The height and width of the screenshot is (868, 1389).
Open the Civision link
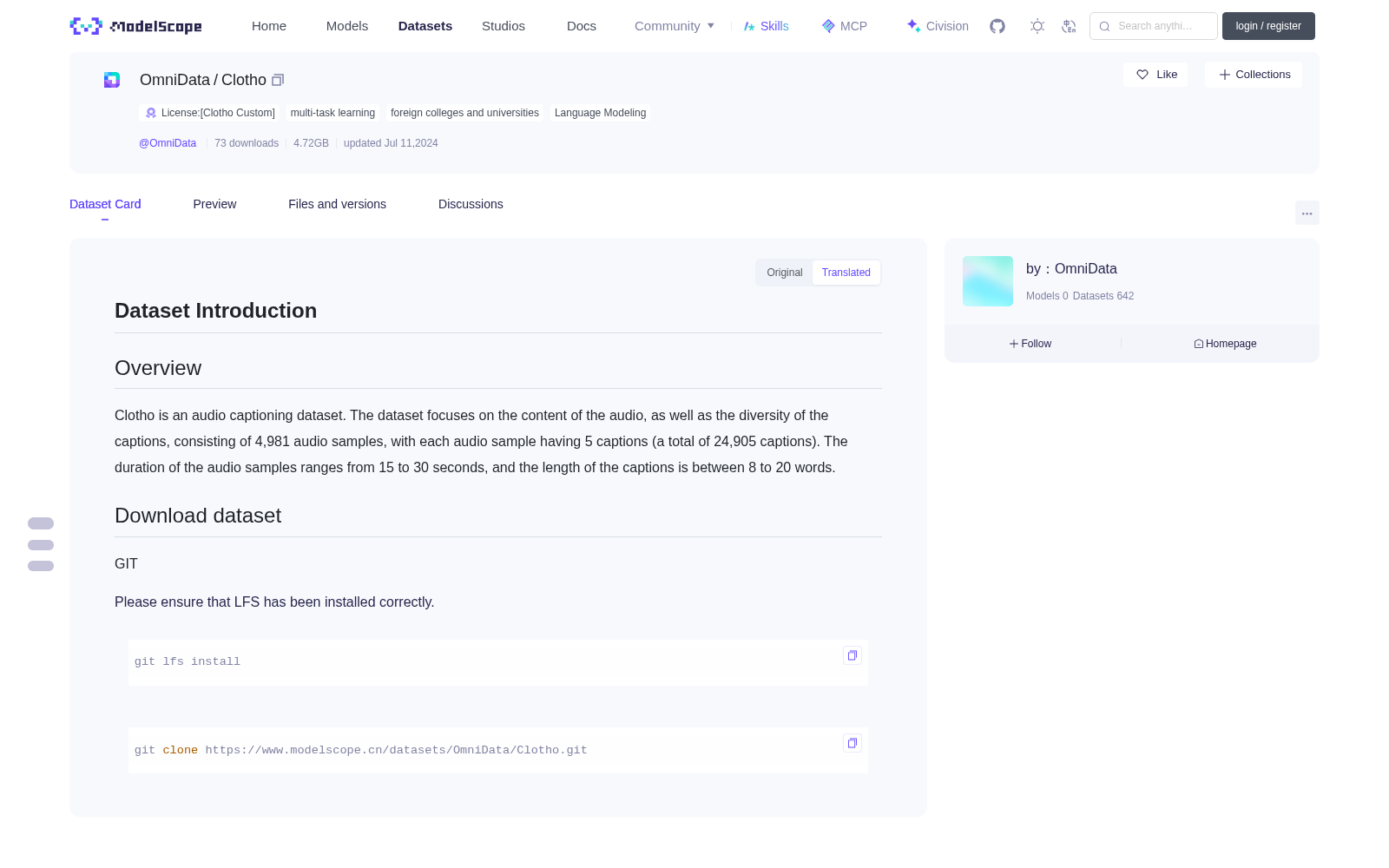click(938, 26)
